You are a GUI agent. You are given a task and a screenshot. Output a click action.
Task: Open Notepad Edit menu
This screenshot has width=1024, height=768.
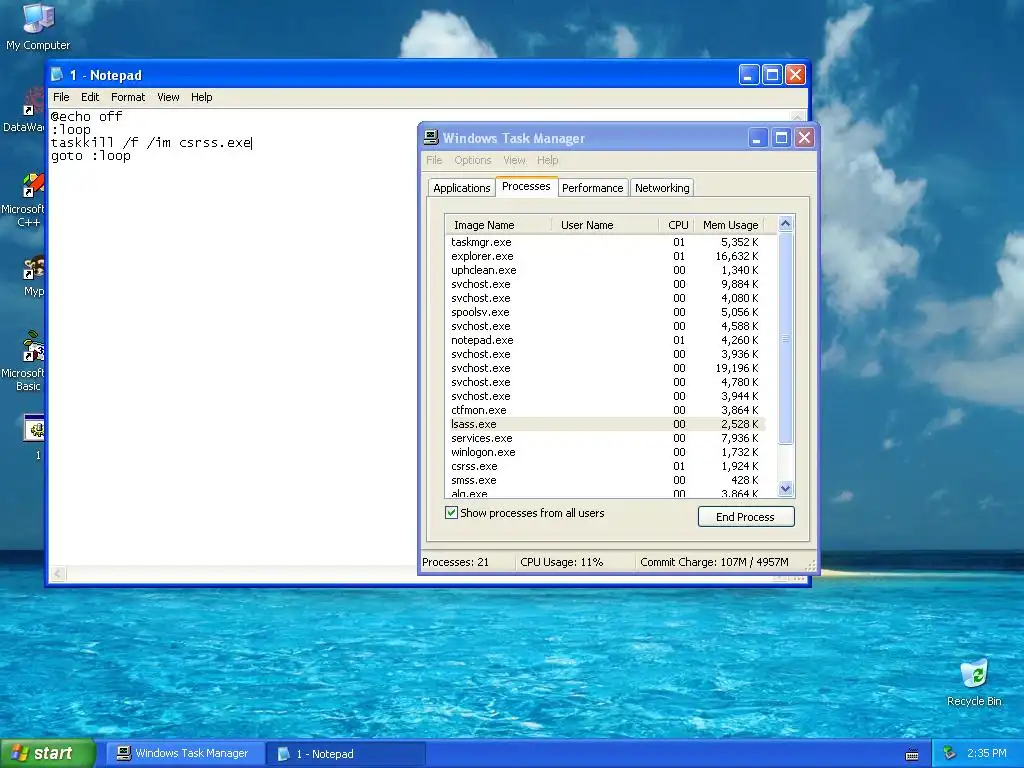[x=90, y=97]
